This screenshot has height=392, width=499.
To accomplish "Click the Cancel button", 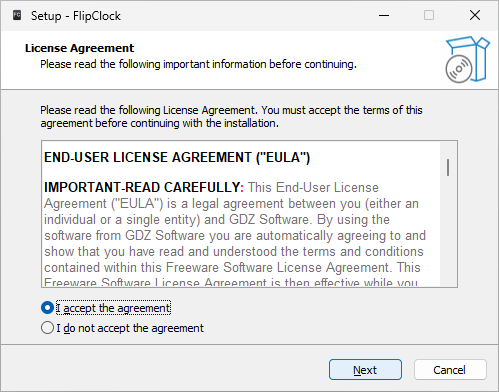I will [x=450, y=370].
